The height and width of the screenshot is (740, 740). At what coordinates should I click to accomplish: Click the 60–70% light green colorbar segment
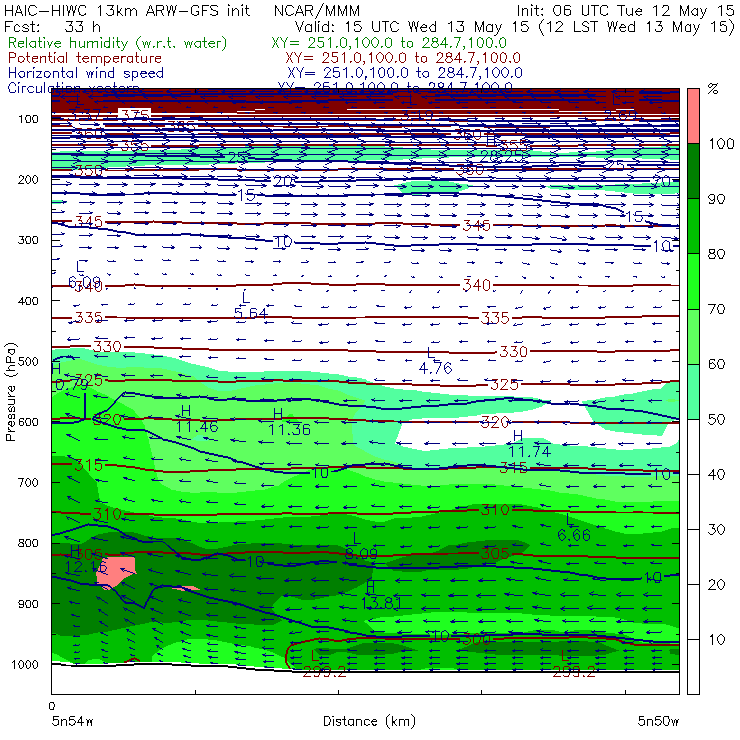point(693,336)
